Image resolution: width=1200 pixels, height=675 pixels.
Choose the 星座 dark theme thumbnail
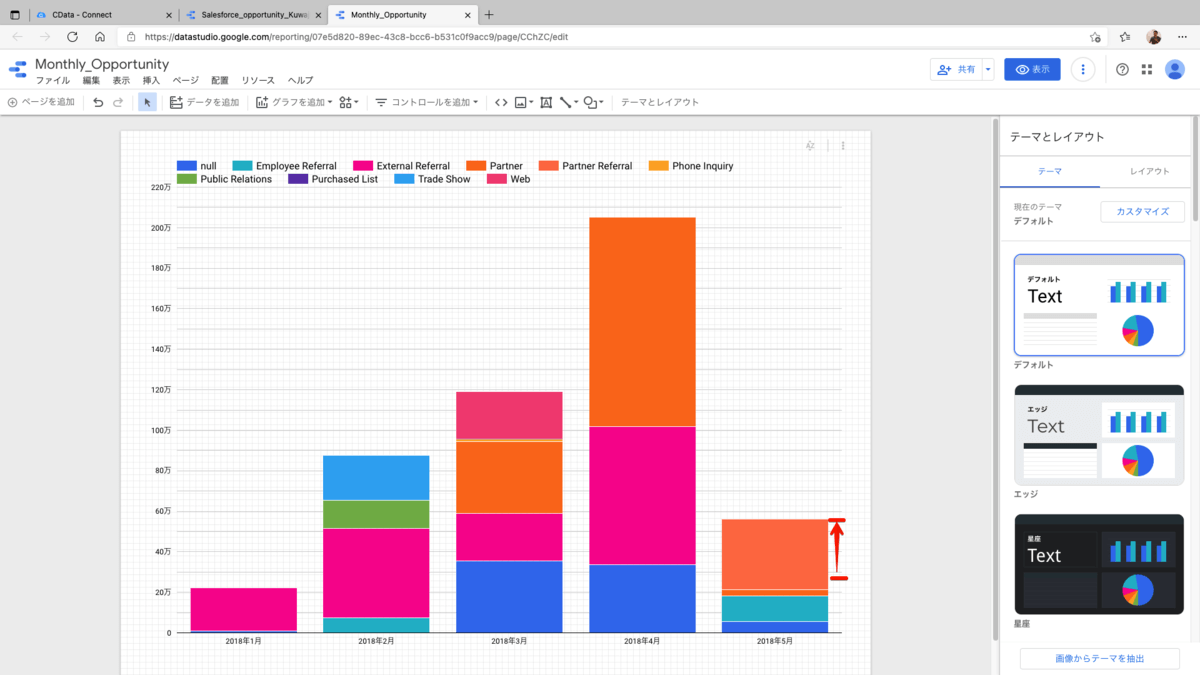(x=1099, y=564)
